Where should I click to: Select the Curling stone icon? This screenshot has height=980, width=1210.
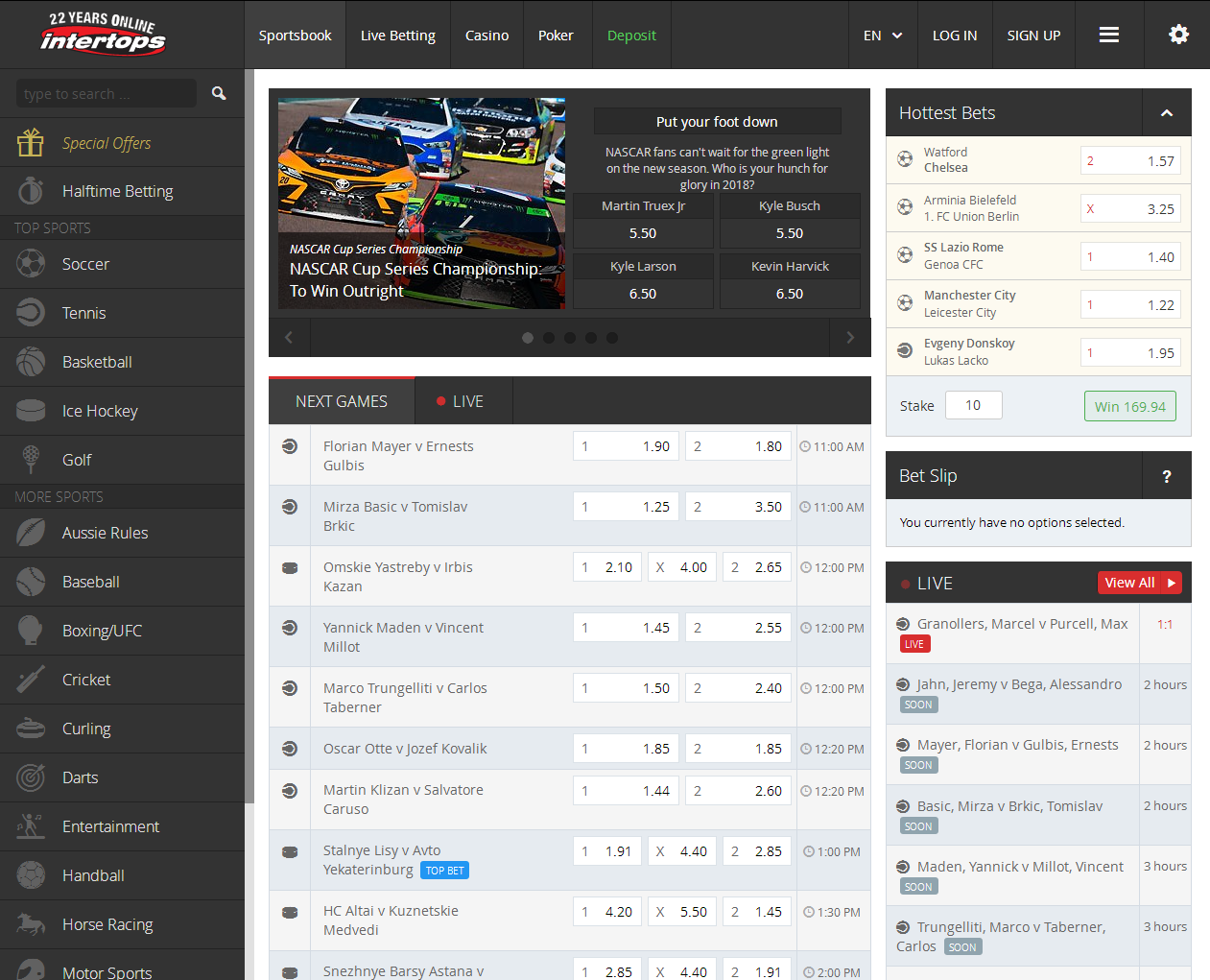tap(31, 729)
